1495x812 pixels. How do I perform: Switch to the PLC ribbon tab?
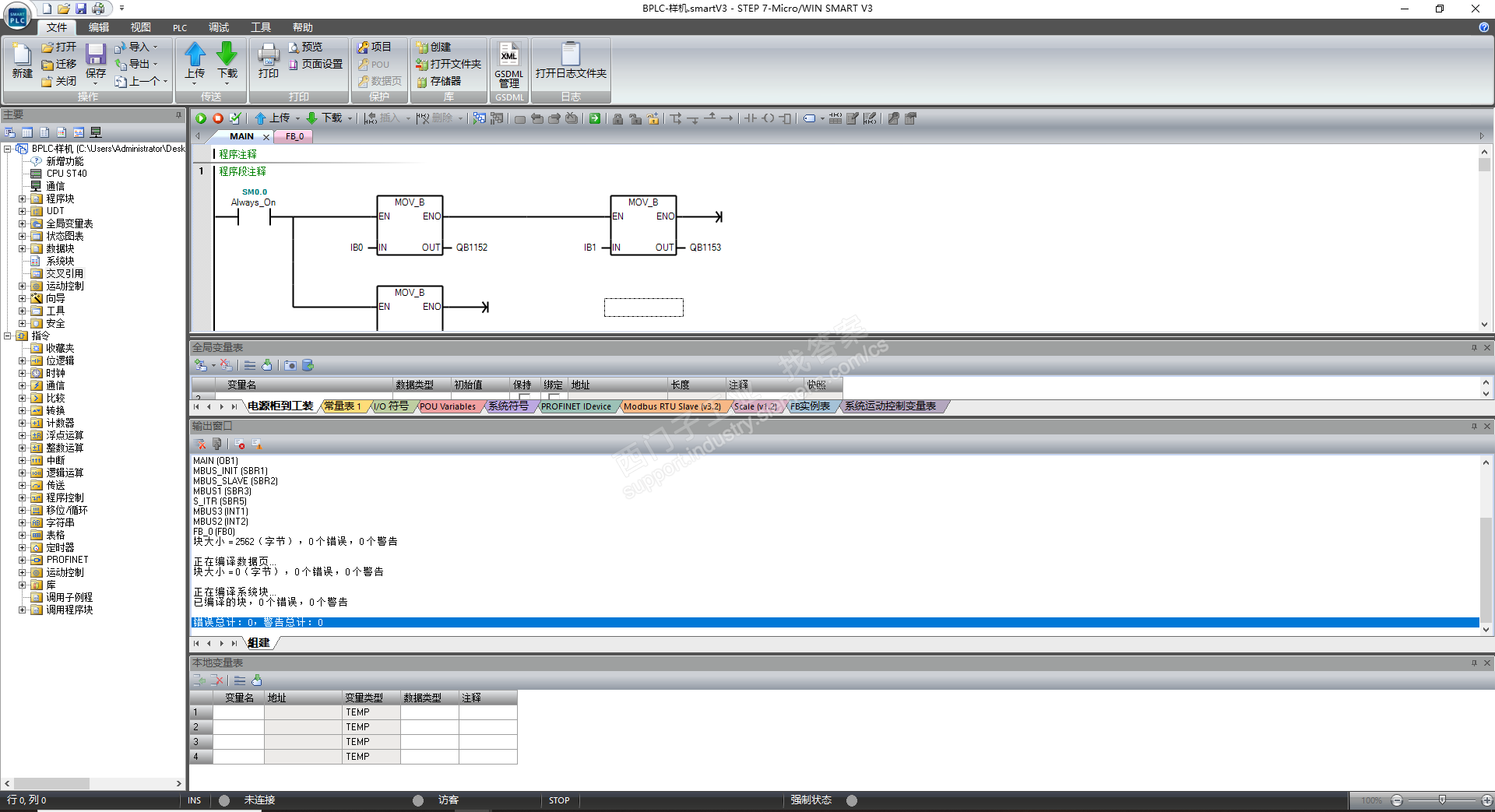click(x=180, y=27)
